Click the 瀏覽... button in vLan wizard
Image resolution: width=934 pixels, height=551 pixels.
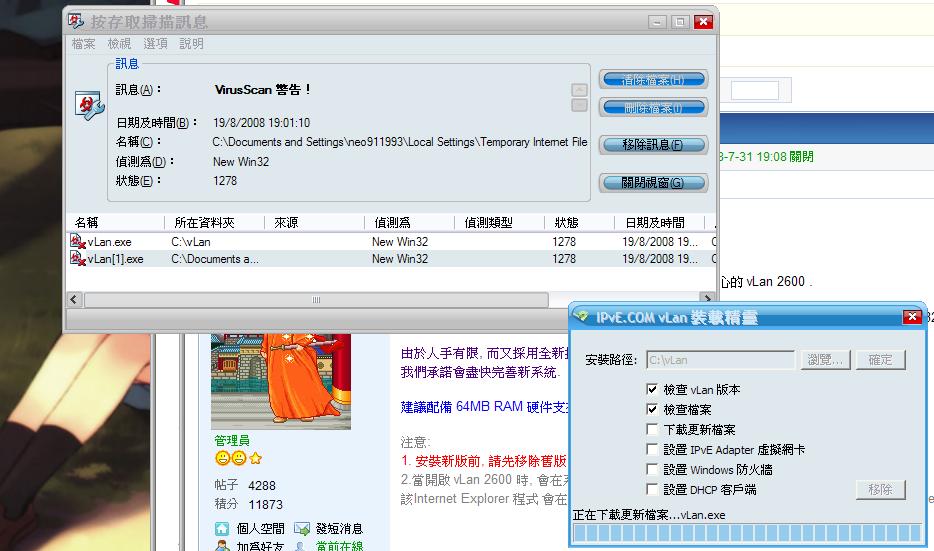825,360
